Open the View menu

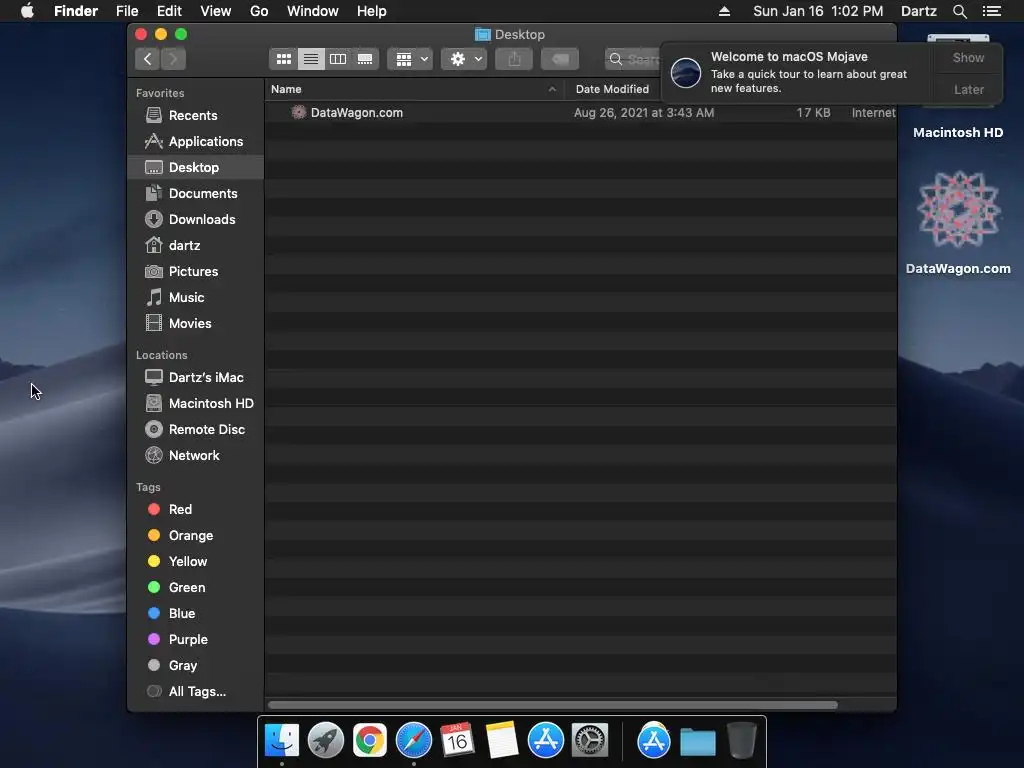pyautogui.click(x=216, y=11)
